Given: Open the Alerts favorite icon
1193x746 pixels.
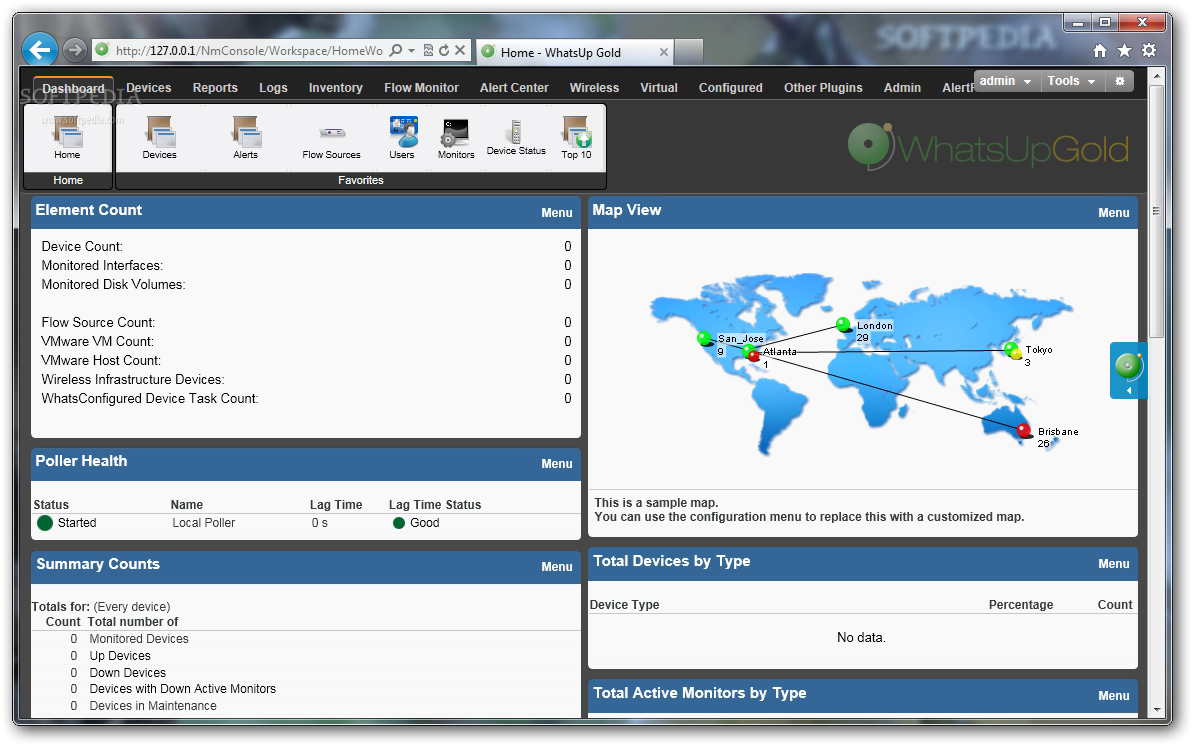Looking at the screenshot, I should coord(245,138).
